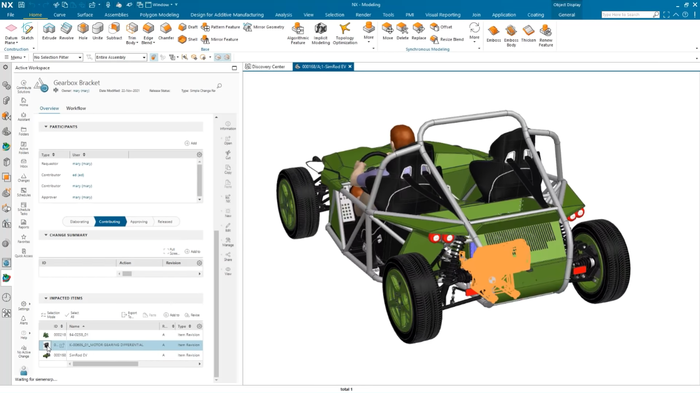700x393 pixels.
Task: Click the Renew Feature tool
Action: click(546, 35)
